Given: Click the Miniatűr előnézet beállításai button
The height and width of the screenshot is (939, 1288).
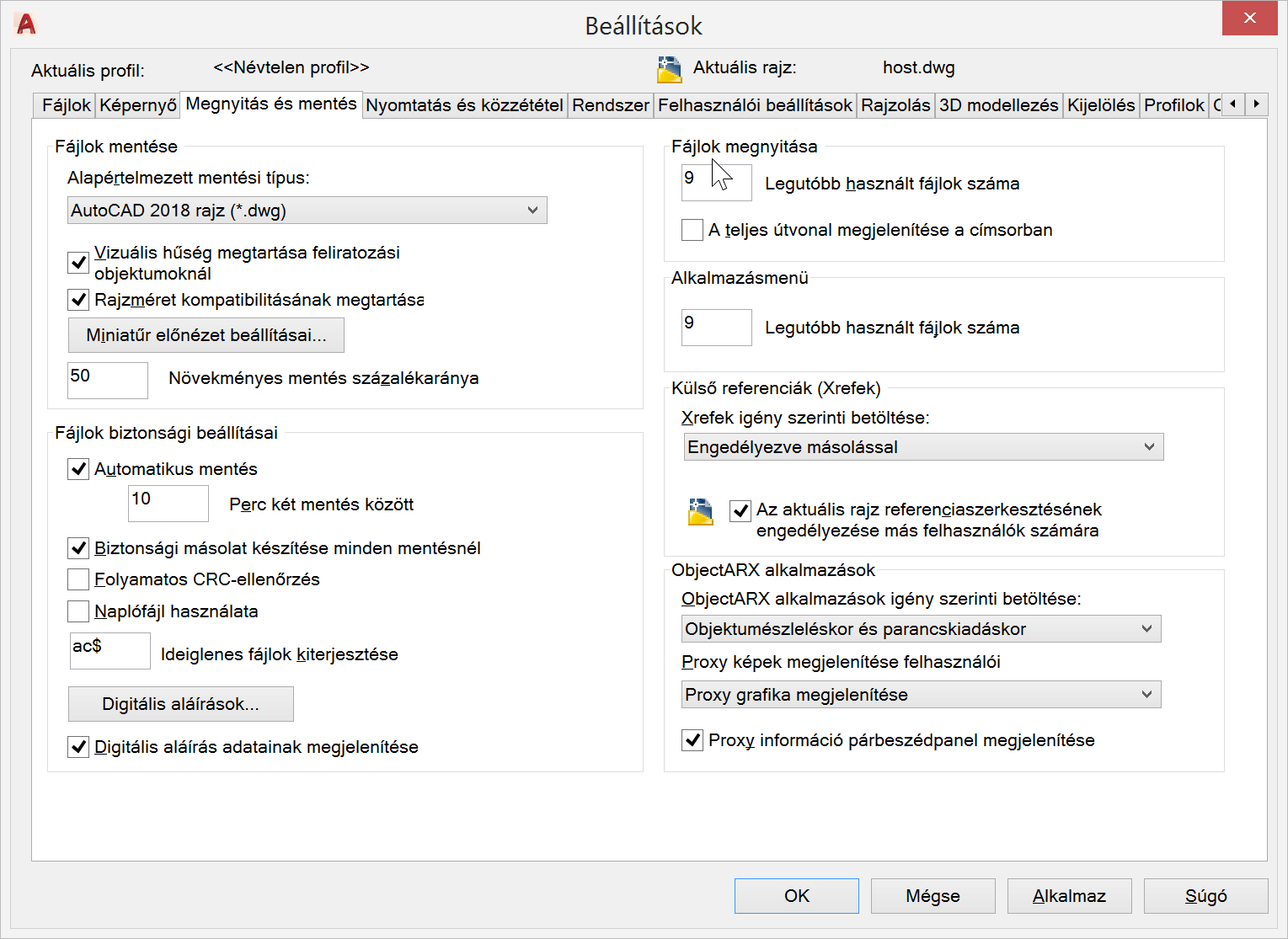Looking at the screenshot, I should (206, 335).
